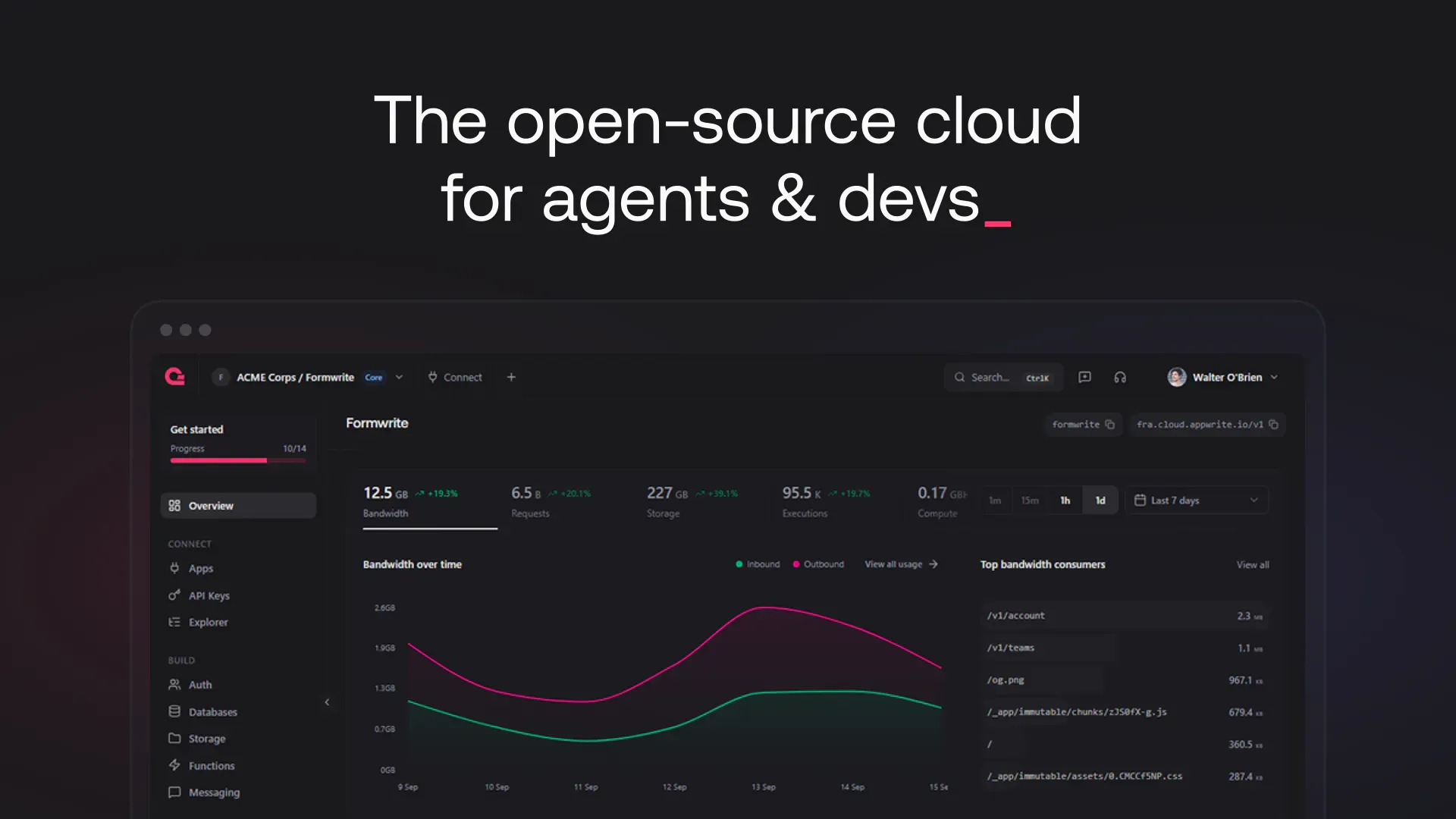Click the Get started progress bar

pyautogui.click(x=238, y=460)
